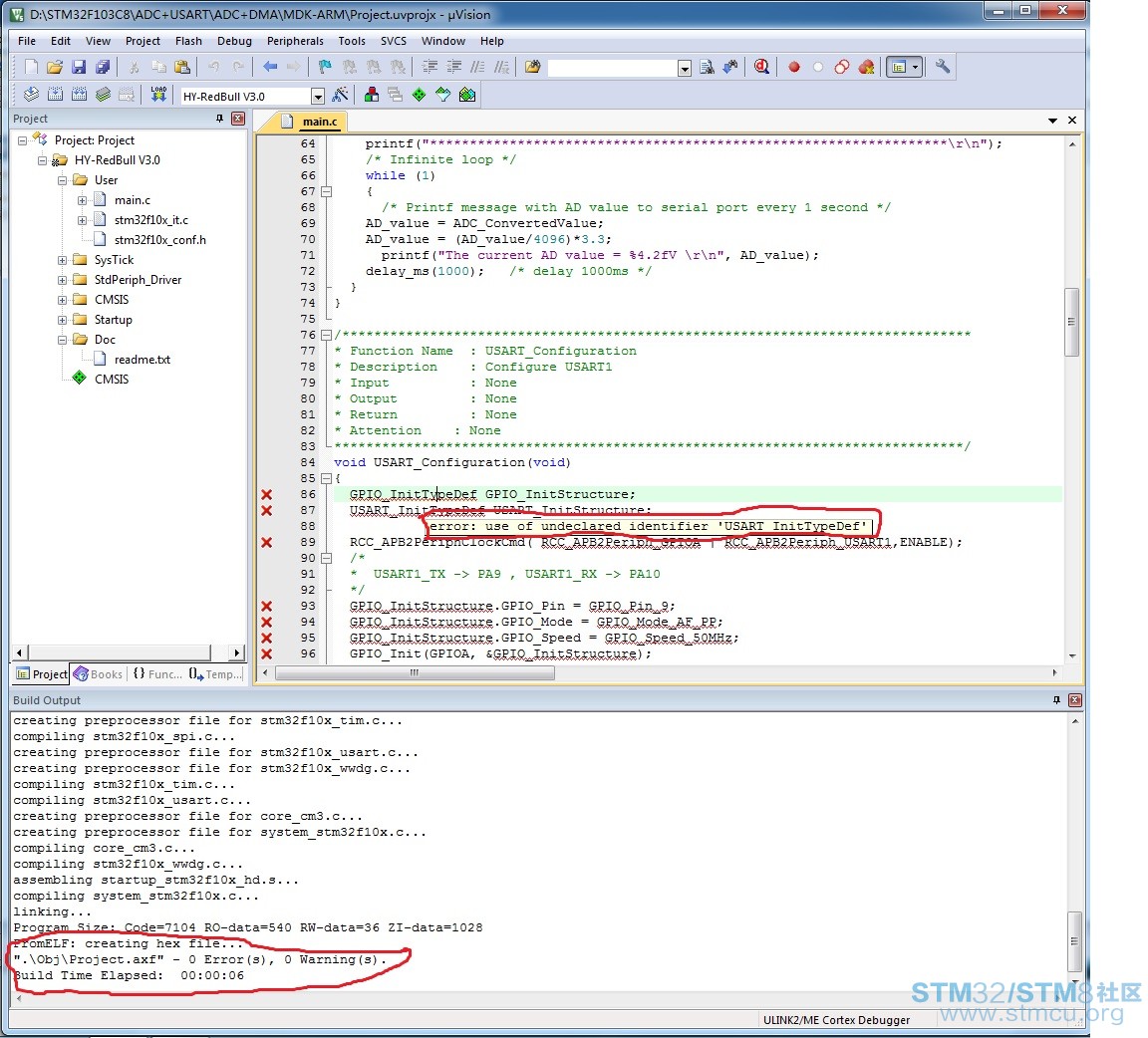Click the Open file icon
The height and width of the screenshot is (1038, 1148).
(x=55, y=68)
